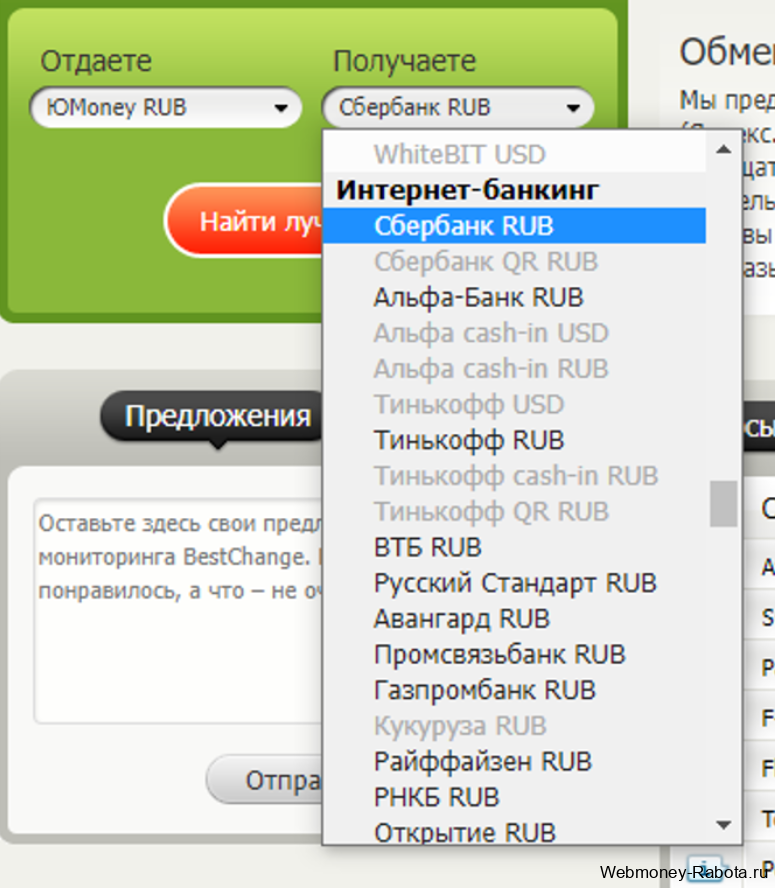Pick Тинькофф RUB in dropdown list

tap(514, 440)
